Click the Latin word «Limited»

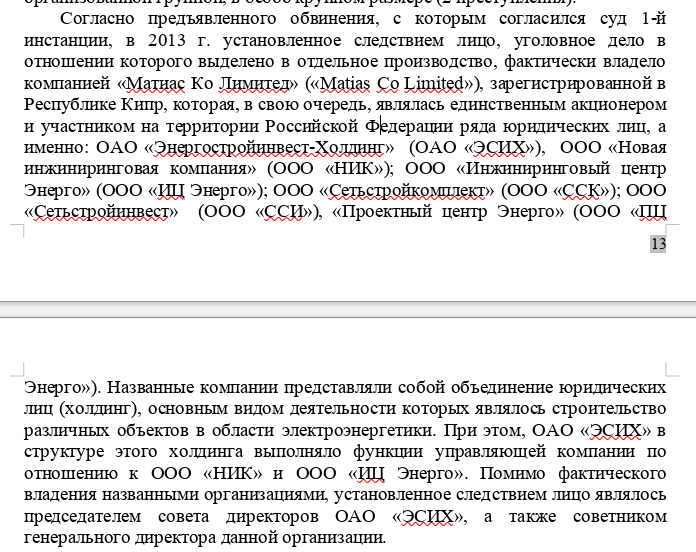[433, 83]
